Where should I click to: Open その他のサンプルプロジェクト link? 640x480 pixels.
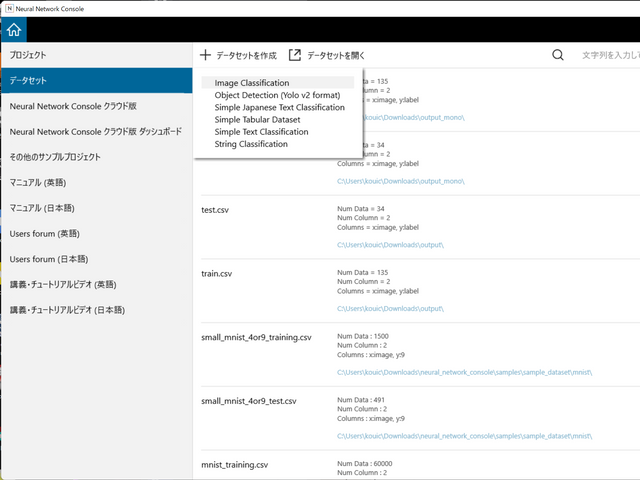(97, 157)
